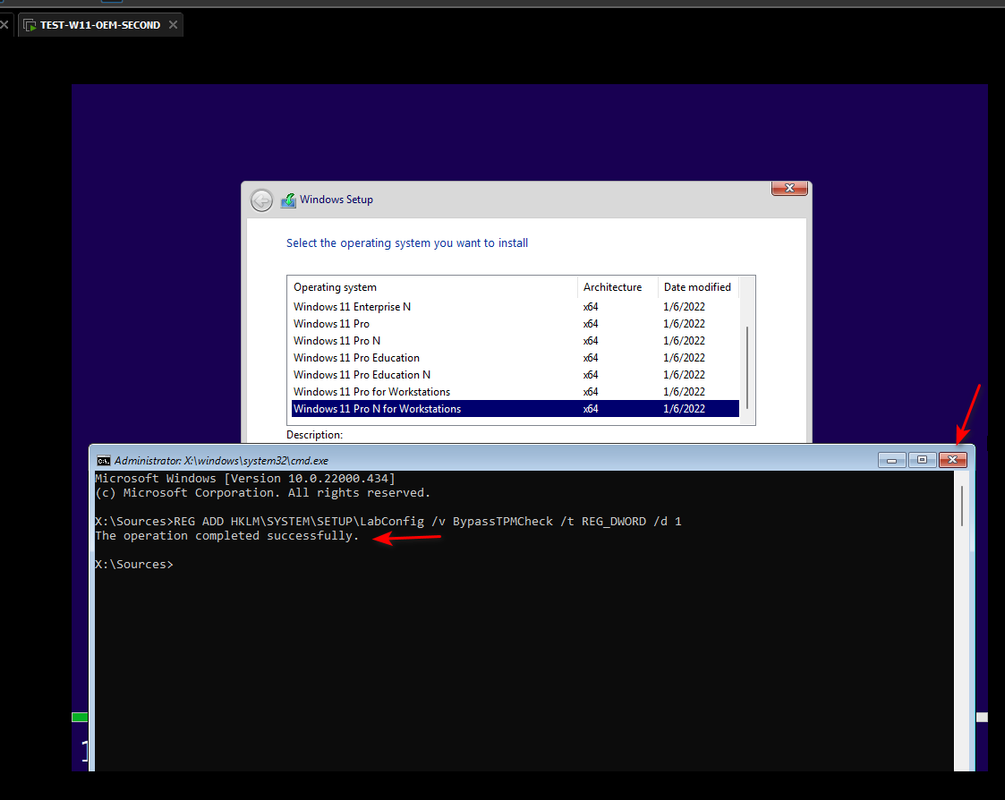
Task: Close the Windows Setup dialog
Action: tap(789, 188)
